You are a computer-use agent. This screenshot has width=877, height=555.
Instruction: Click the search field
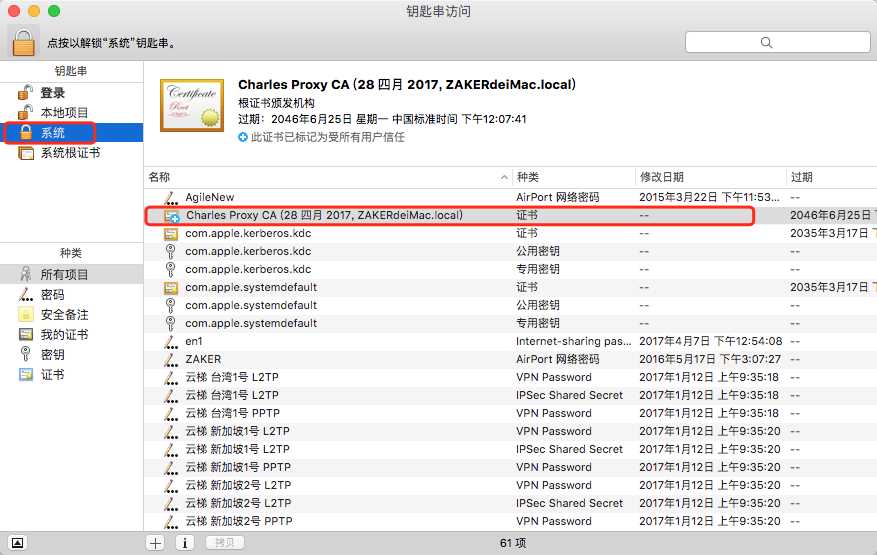pos(777,42)
